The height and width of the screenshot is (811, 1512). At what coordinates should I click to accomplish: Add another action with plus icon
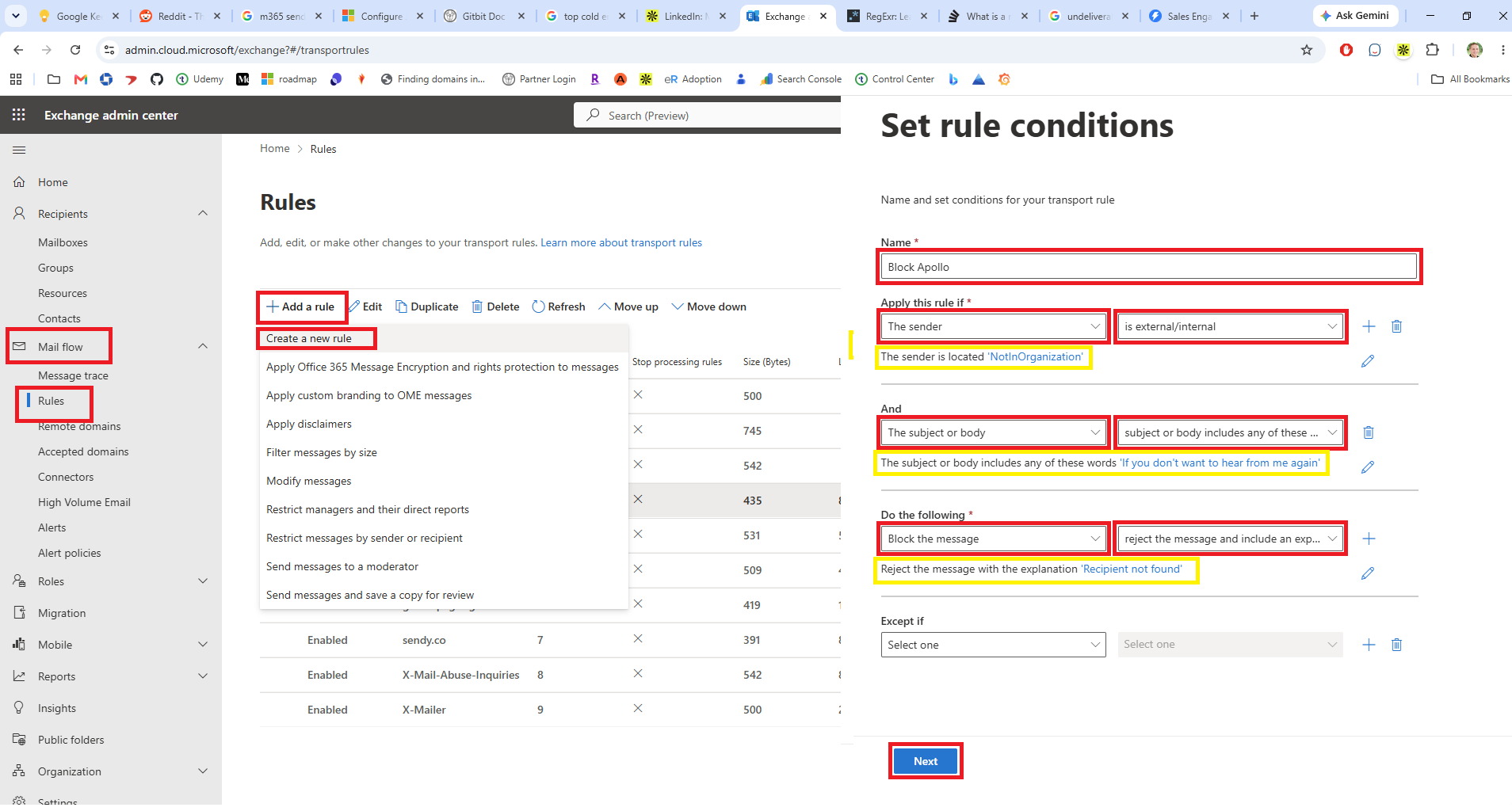(x=1369, y=539)
